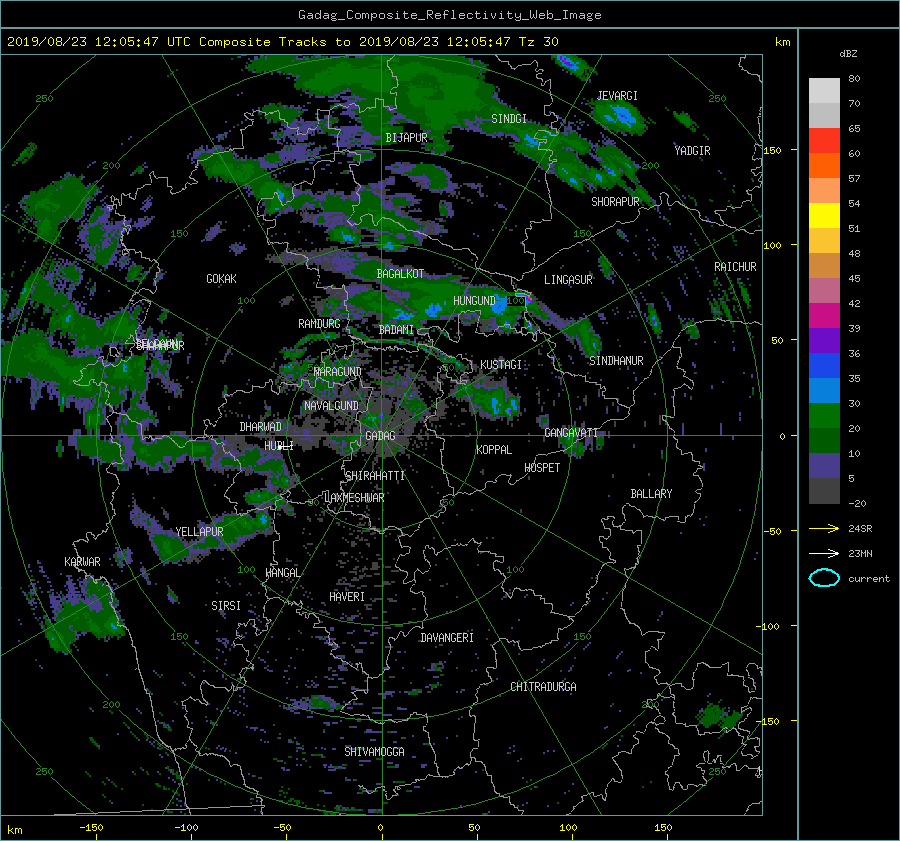This screenshot has width=900, height=841.
Task: Click the green 20 dBZ color swatch
Action: pos(824,416)
